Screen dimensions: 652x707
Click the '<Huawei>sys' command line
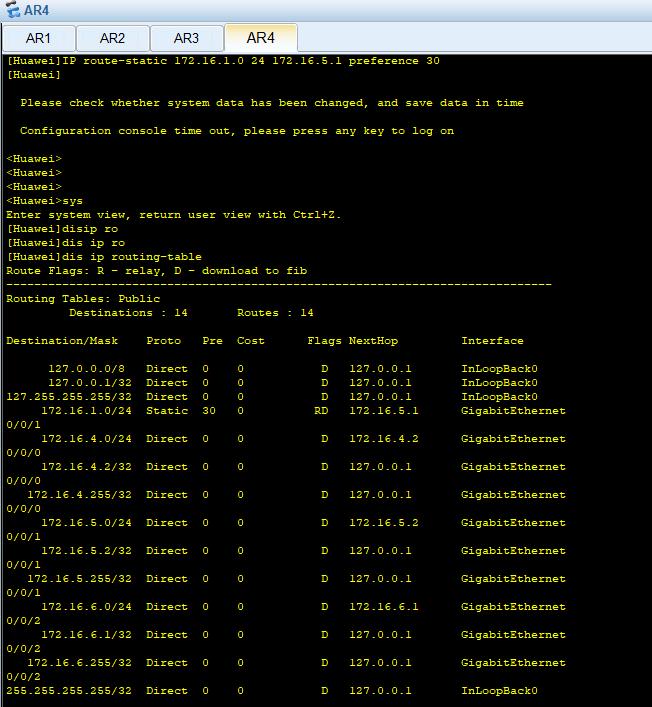click(45, 201)
